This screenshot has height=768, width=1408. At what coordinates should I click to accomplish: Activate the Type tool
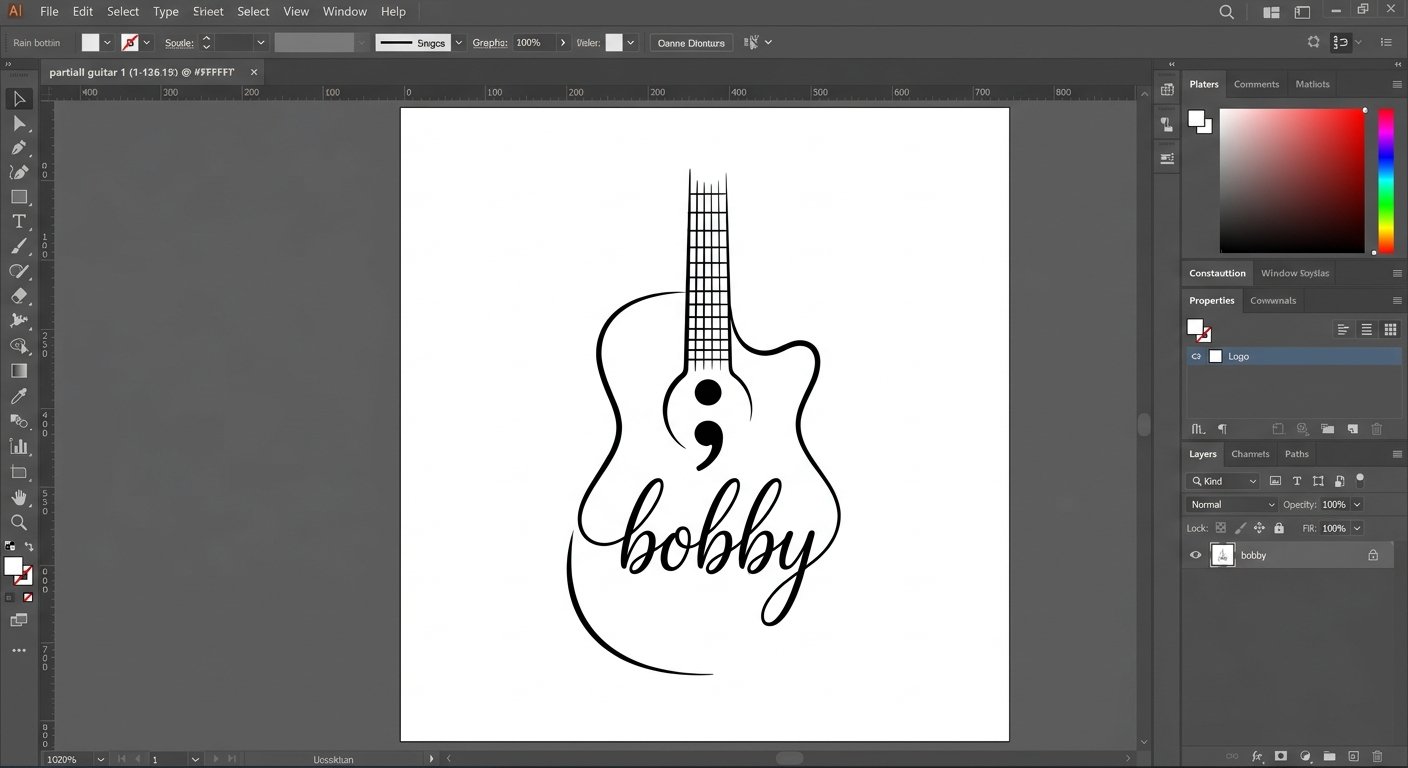click(x=19, y=221)
